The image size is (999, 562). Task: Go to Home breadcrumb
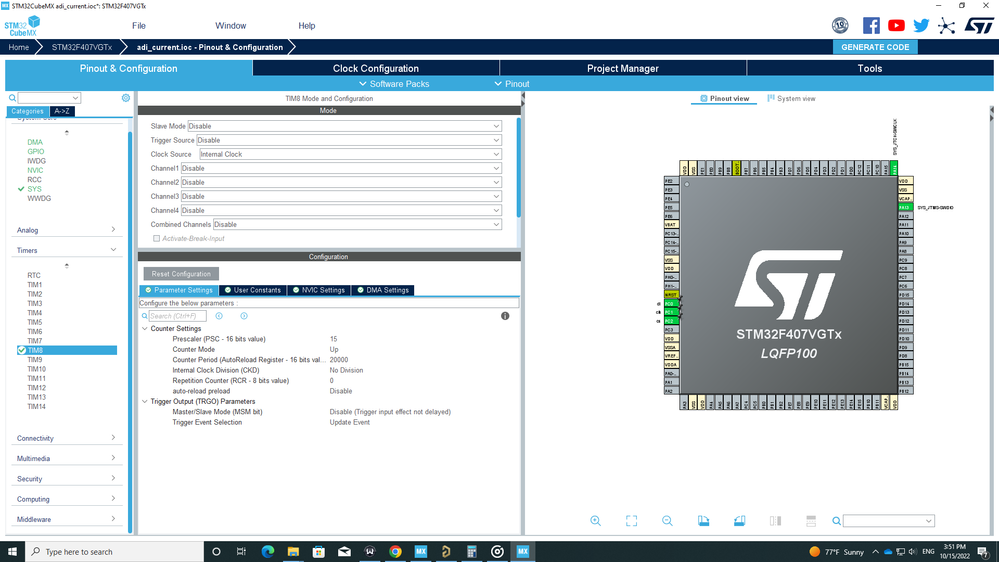[18, 47]
